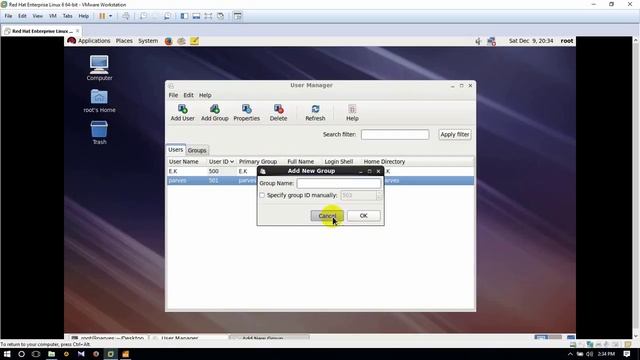640x360 pixels.
Task: Open the Windows notification center
Action: point(627,354)
